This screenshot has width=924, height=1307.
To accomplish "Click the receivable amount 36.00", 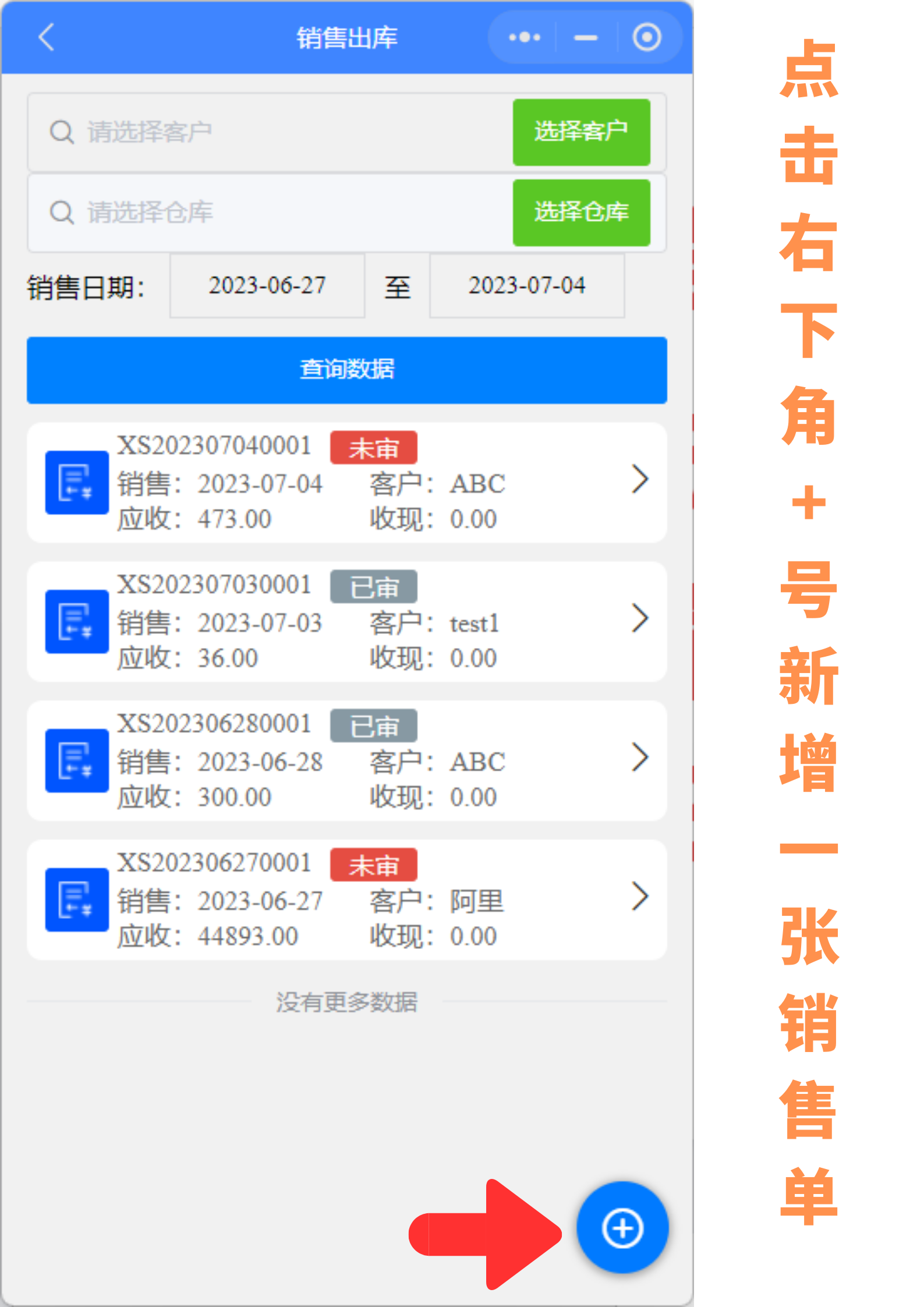I will click(228, 658).
